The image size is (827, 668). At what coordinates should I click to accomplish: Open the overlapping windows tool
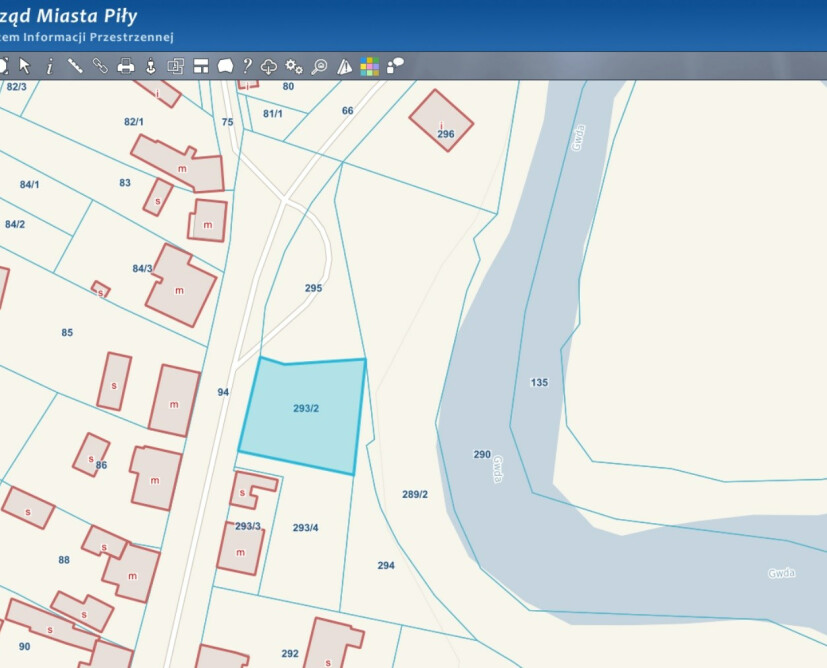pyautogui.click(x=175, y=66)
